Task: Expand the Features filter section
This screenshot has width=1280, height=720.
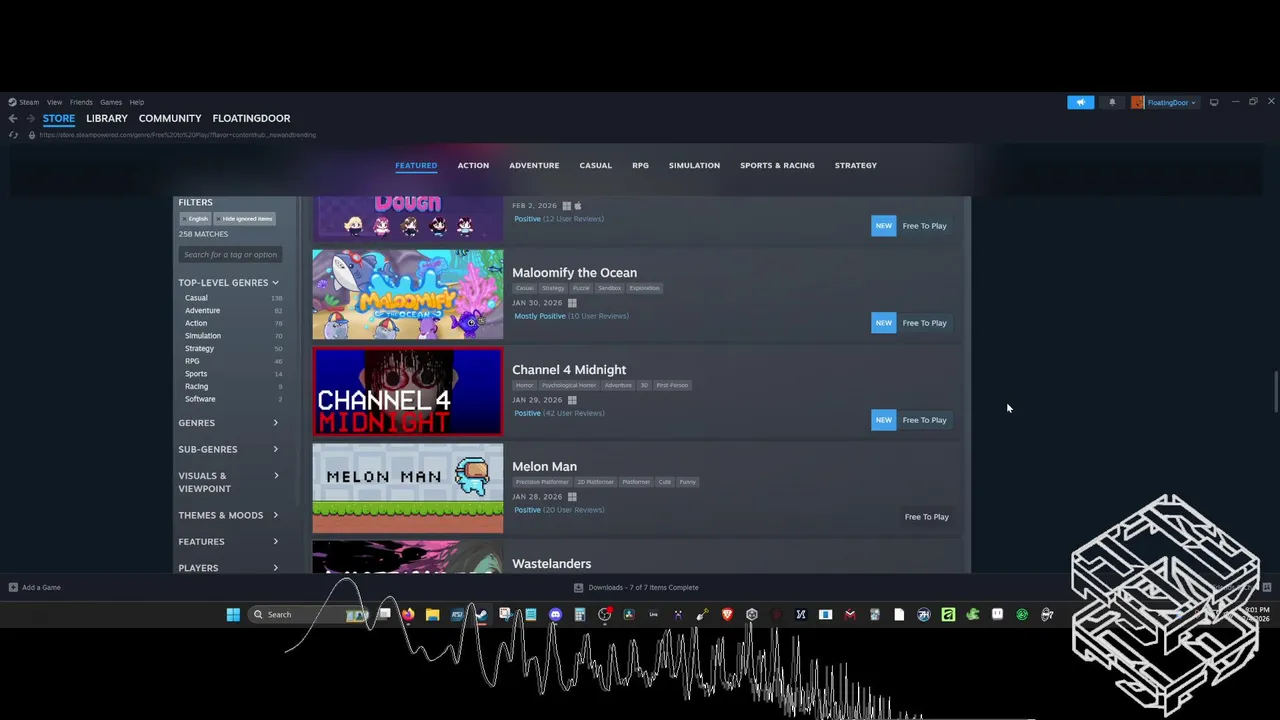Action: pyautogui.click(x=229, y=542)
